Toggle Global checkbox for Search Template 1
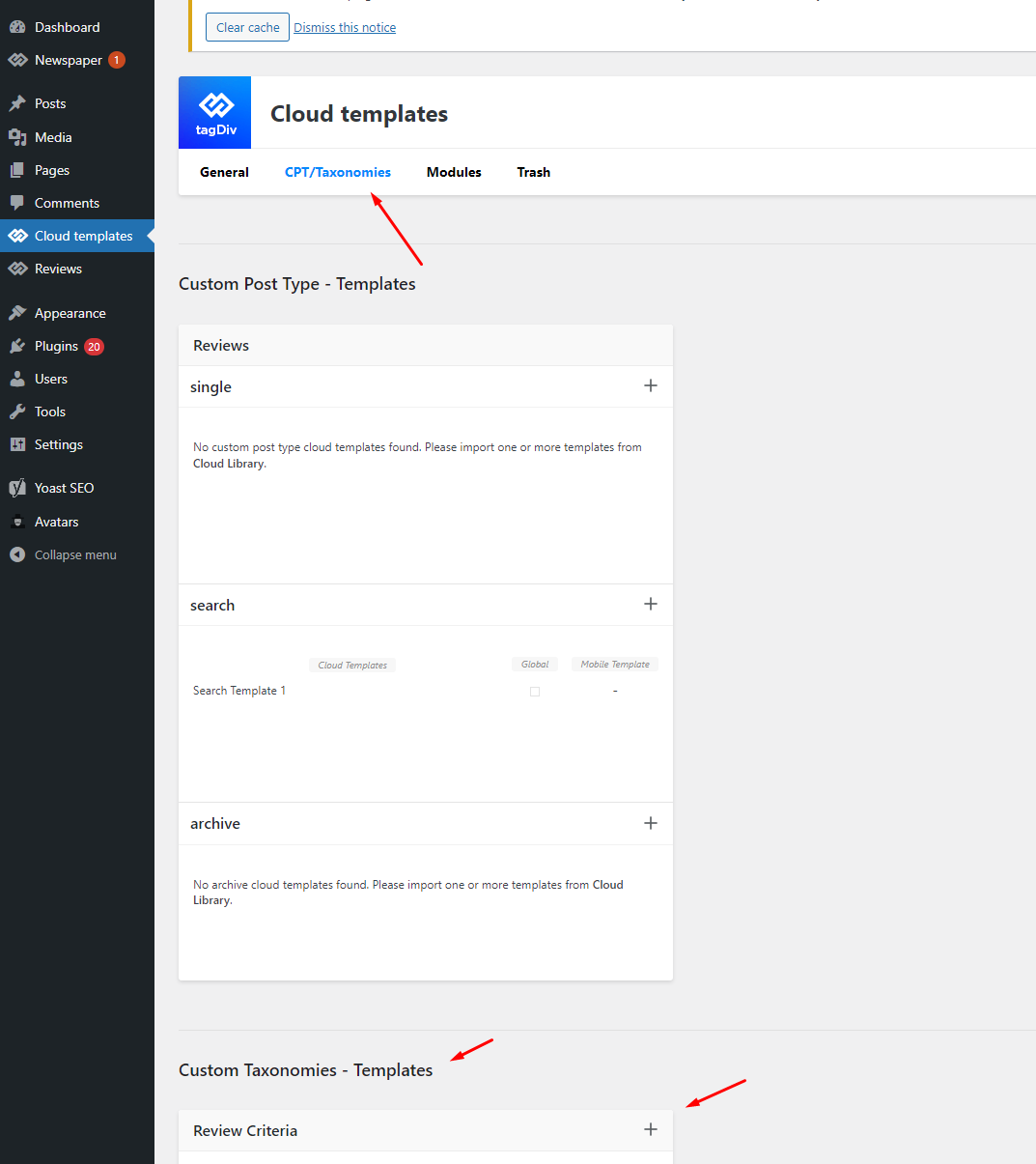 pyautogui.click(x=535, y=692)
